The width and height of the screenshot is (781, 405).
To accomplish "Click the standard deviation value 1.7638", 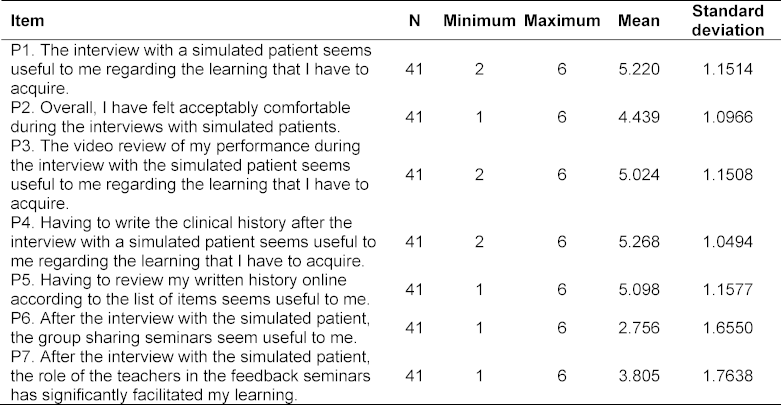I will (x=728, y=376).
